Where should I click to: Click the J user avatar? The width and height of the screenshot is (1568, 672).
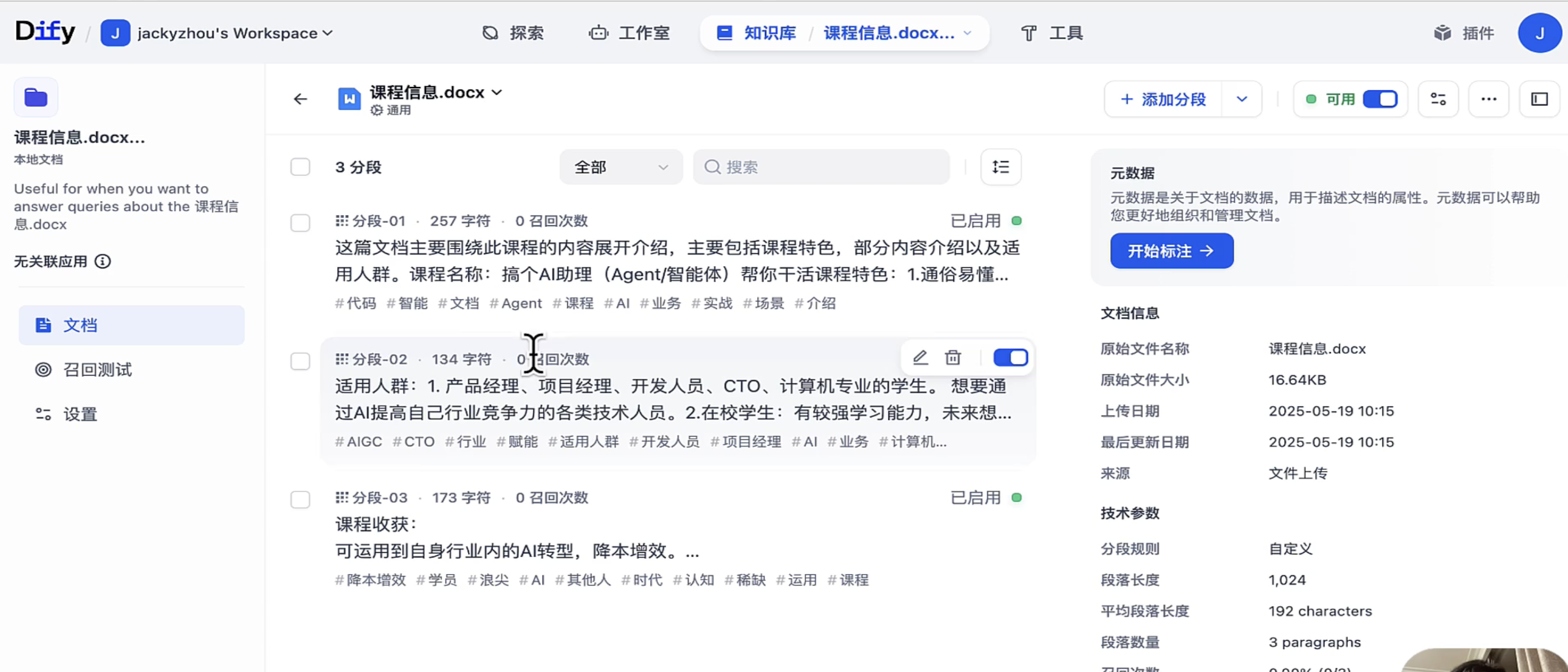[x=1539, y=33]
